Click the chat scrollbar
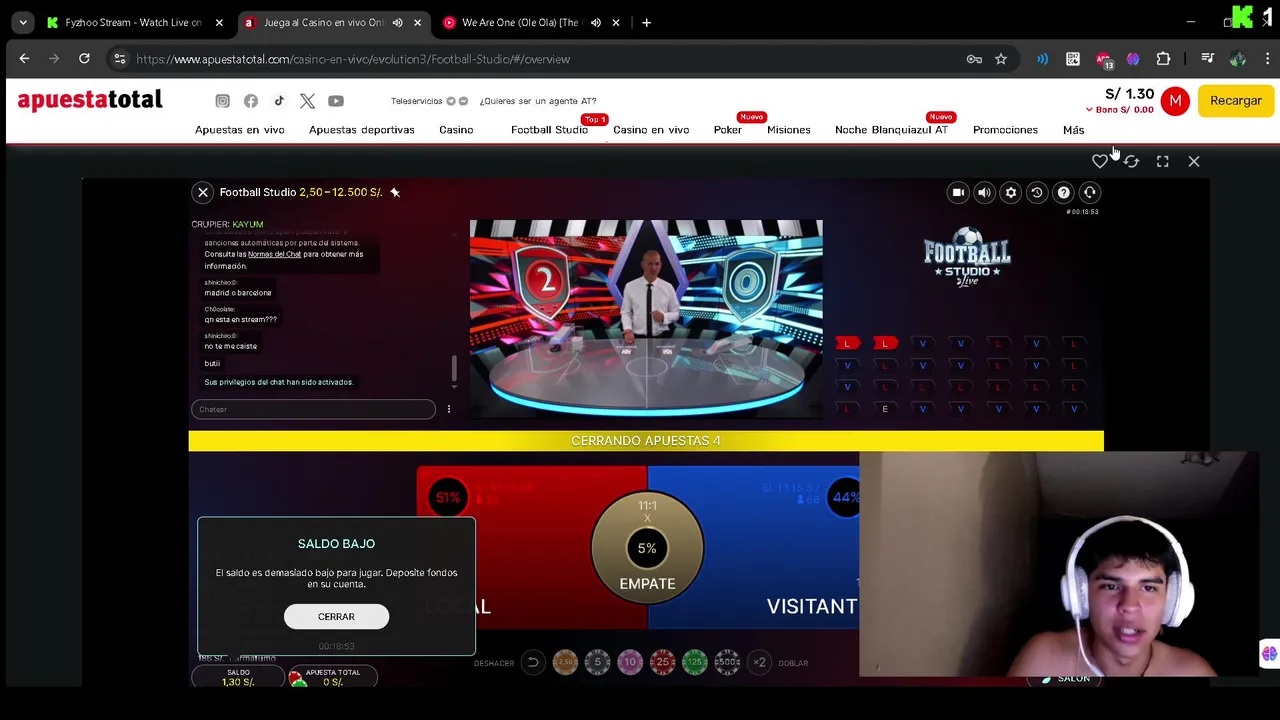 point(454,368)
